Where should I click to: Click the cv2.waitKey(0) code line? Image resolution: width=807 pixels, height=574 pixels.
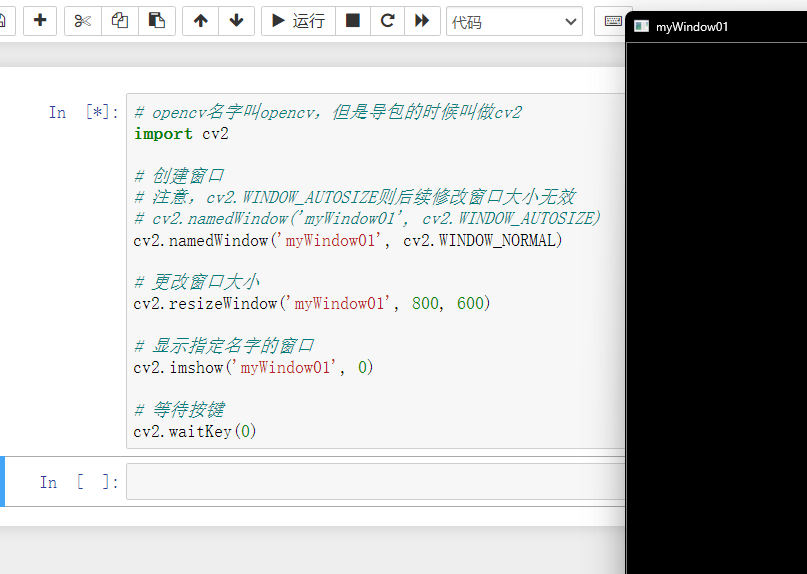click(x=195, y=431)
